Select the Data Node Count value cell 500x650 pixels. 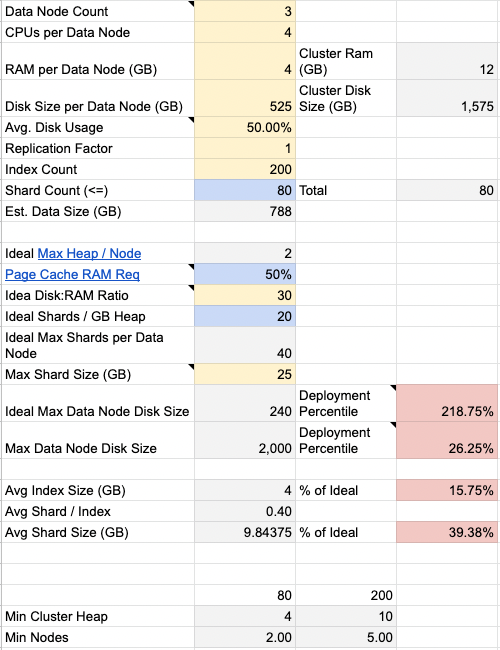pos(245,11)
